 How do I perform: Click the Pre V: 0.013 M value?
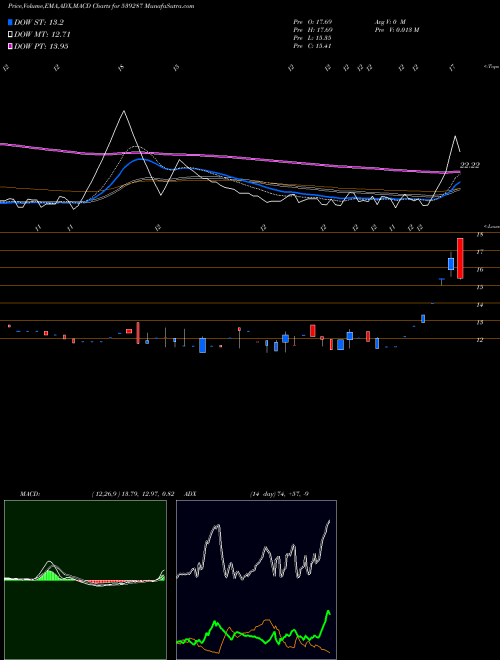tap(396, 30)
